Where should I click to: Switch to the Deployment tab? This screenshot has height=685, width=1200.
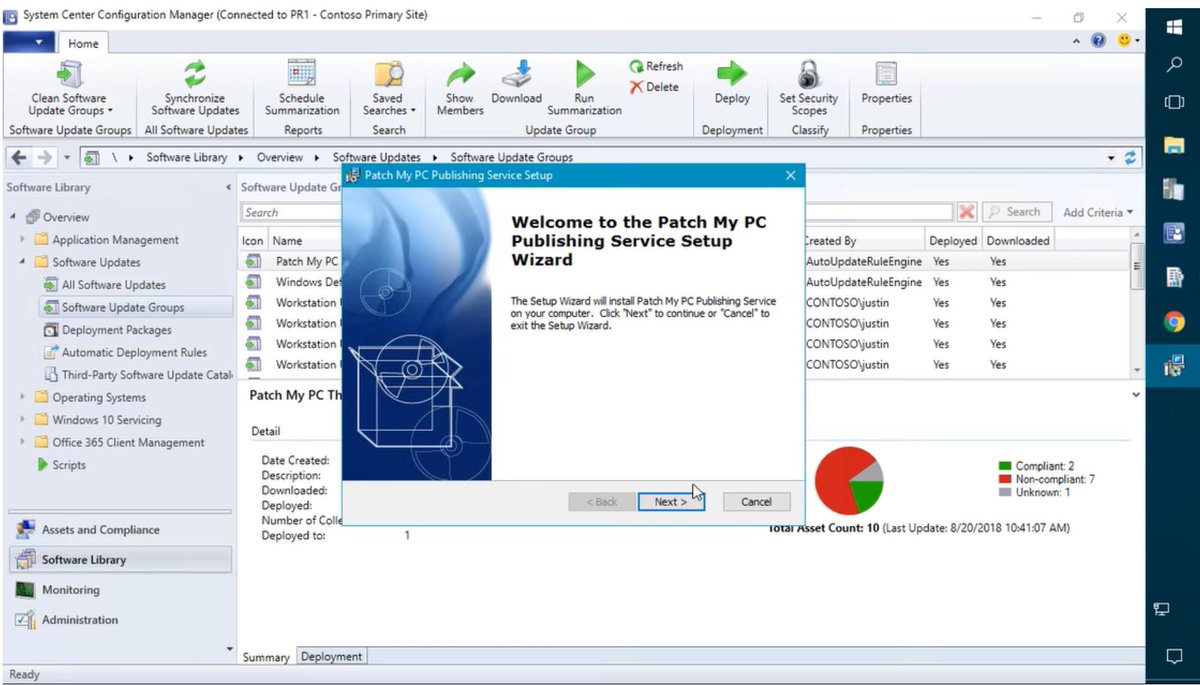pos(331,656)
